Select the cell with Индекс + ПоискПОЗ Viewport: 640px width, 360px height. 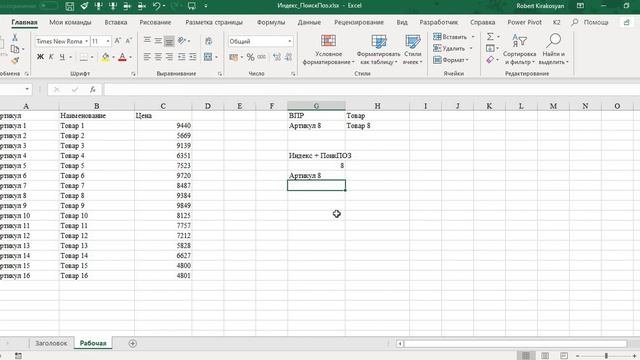click(x=316, y=156)
